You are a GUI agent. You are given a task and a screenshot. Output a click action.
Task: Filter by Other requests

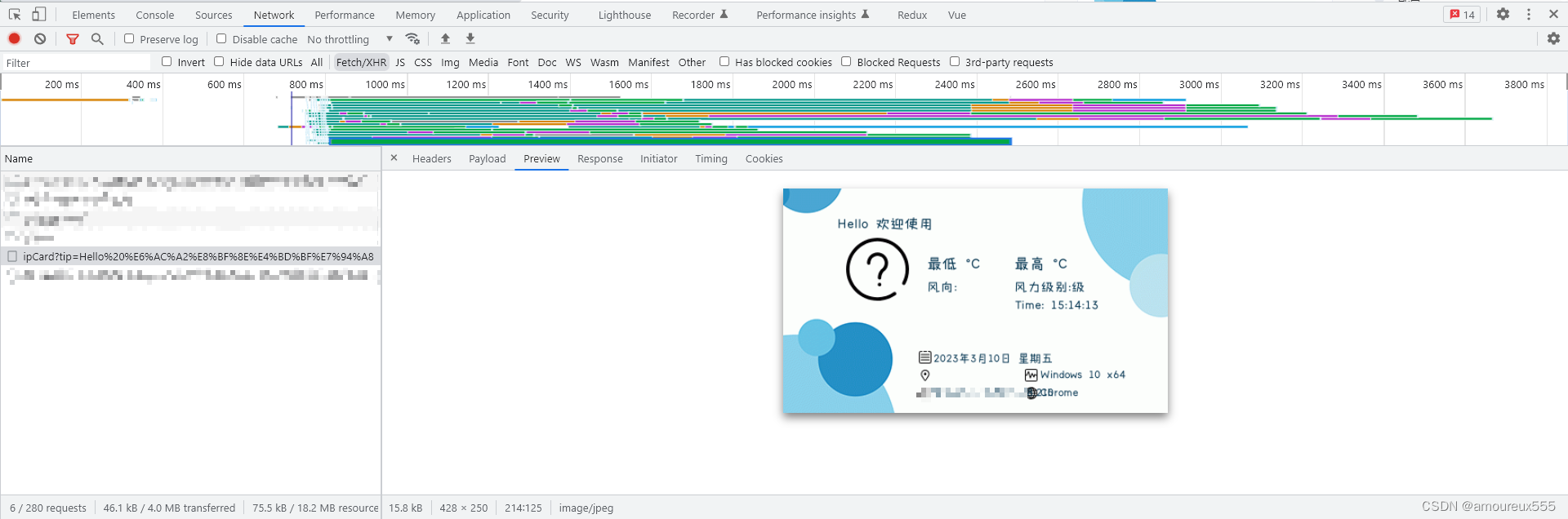click(692, 62)
